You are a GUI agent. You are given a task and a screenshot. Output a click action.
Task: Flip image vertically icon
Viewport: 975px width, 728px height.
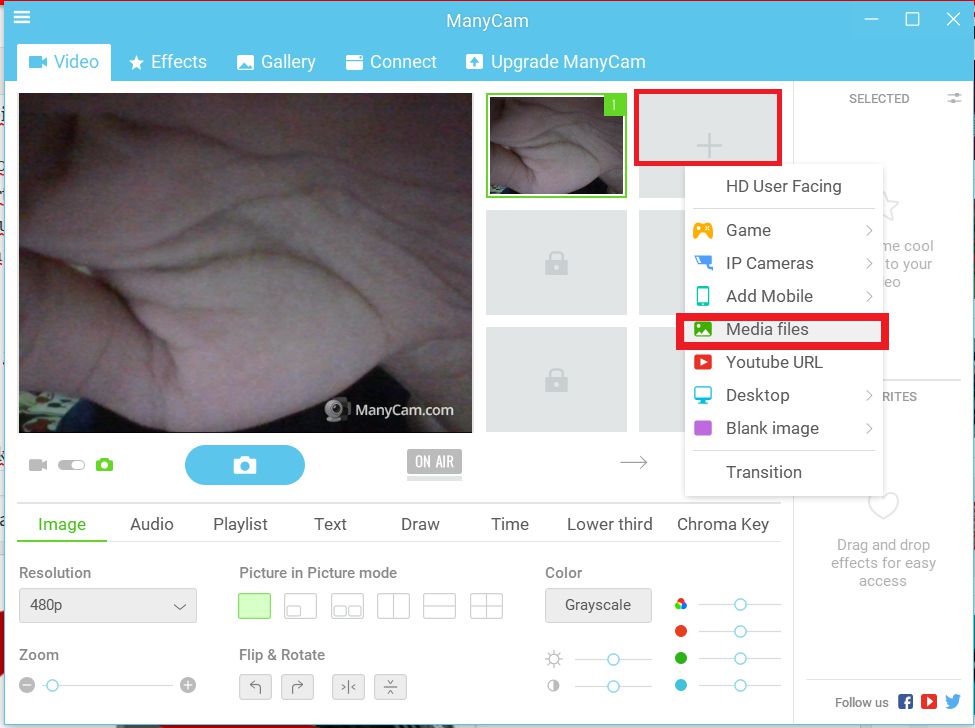point(390,687)
